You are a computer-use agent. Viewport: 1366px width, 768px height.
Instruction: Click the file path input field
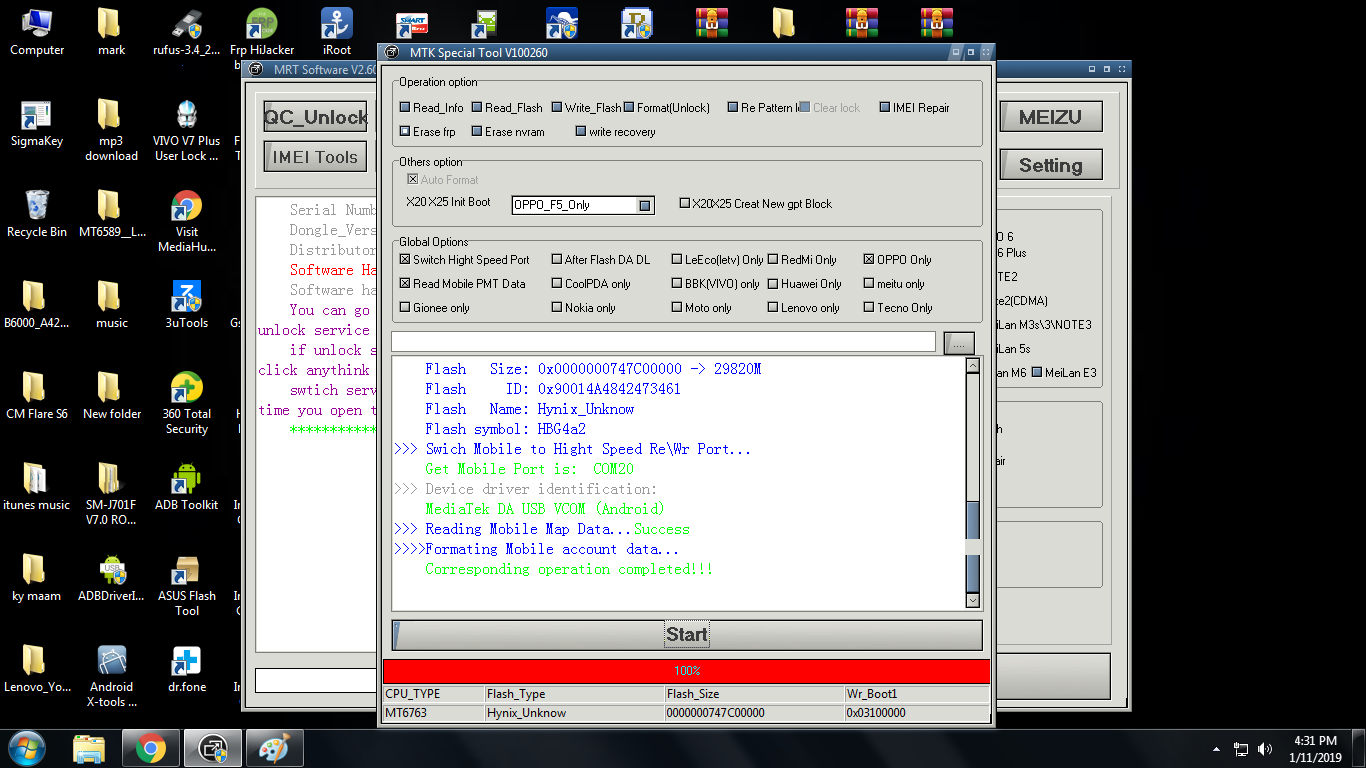[x=663, y=342]
